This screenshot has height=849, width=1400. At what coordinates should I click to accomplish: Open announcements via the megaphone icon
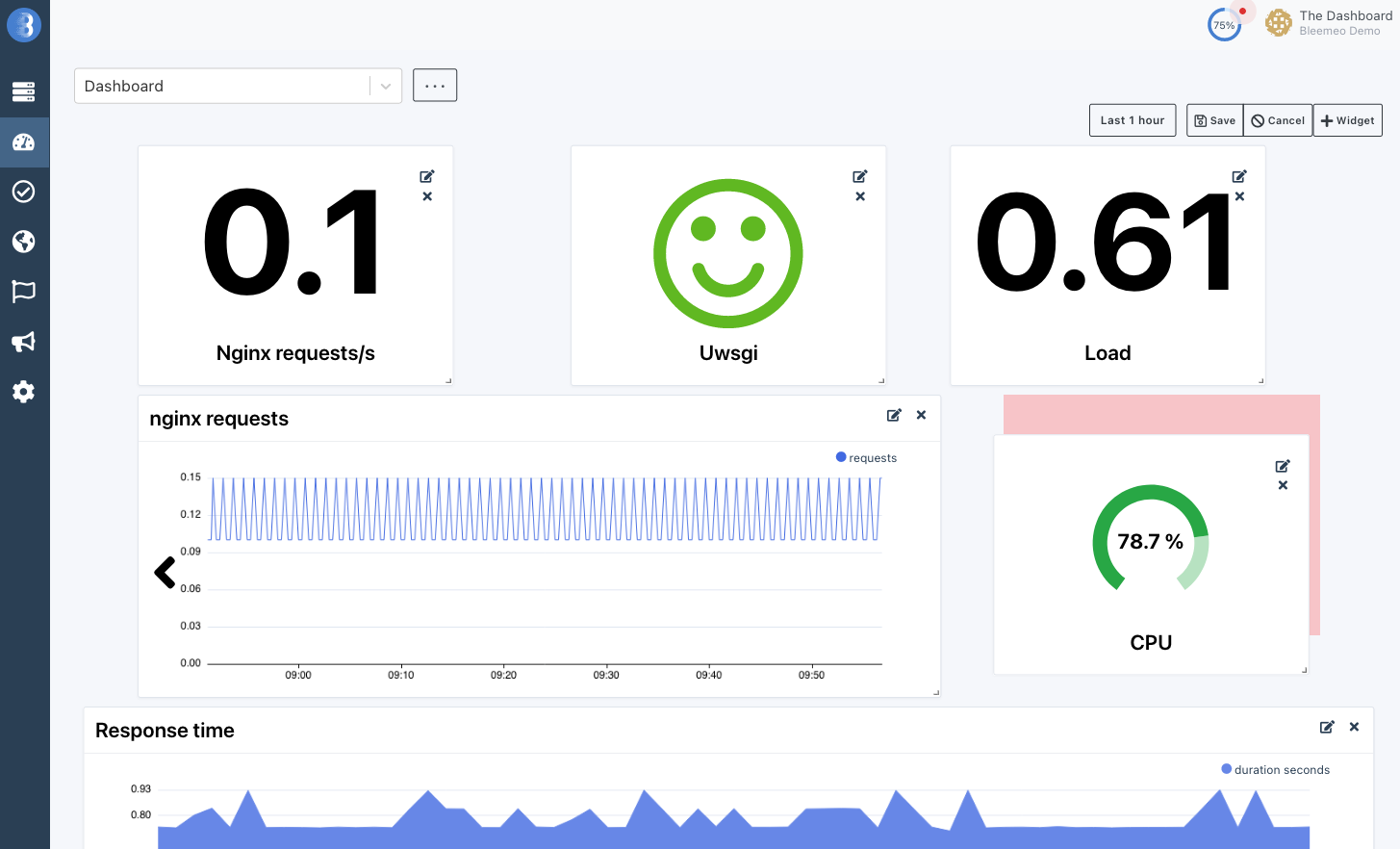tap(24, 342)
